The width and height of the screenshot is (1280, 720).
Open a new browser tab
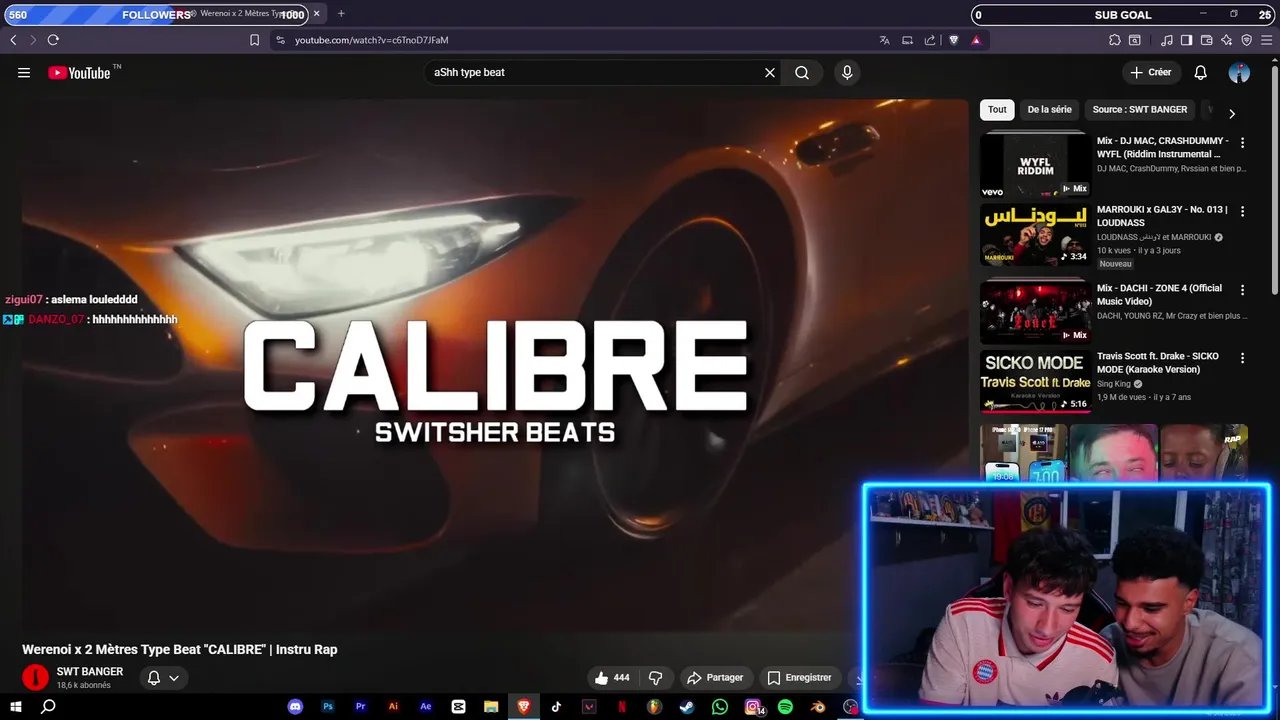point(341,14)
